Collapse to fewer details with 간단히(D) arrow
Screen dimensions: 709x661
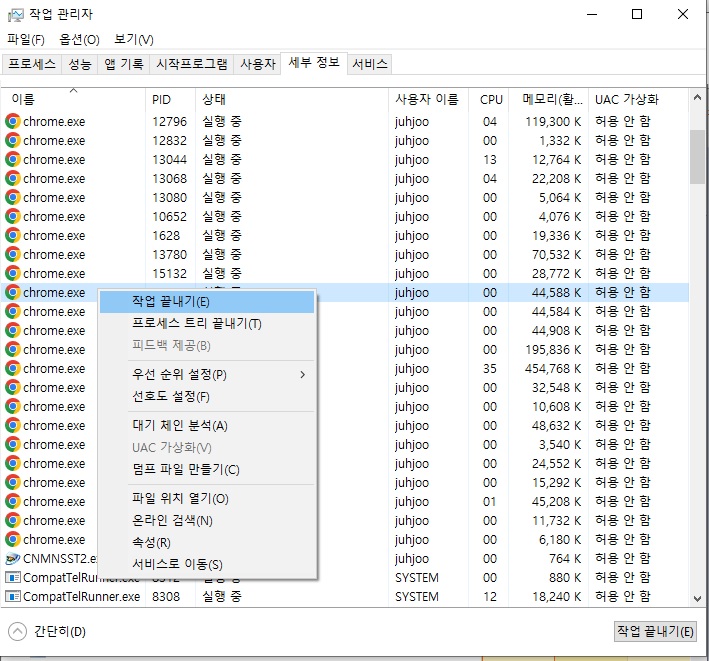[x=17, y=631]
